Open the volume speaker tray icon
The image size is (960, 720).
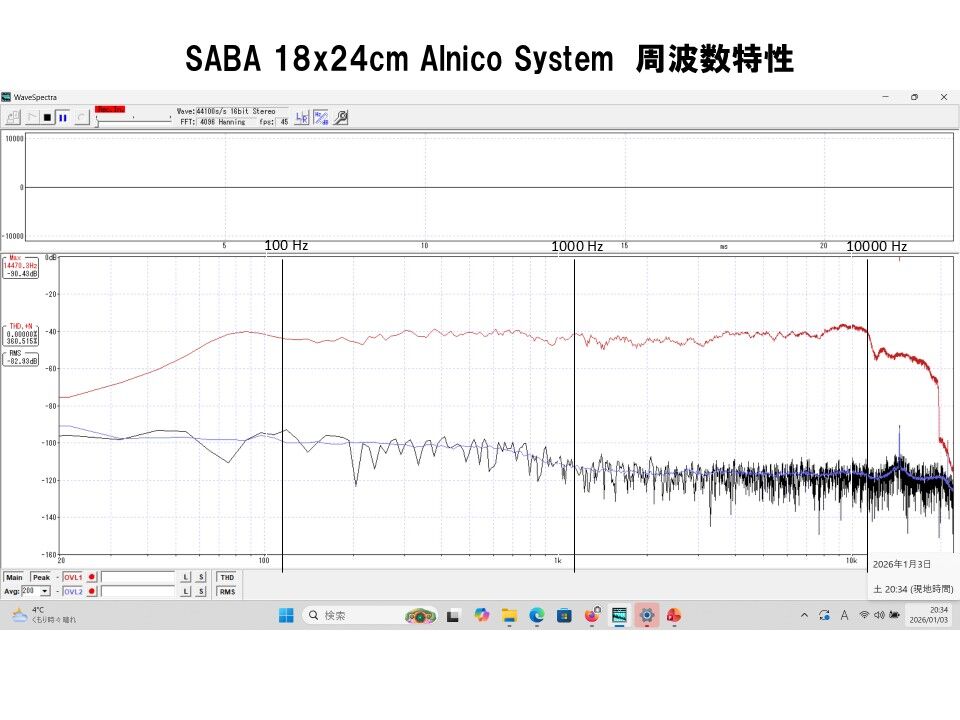click(x=879, y=615)
